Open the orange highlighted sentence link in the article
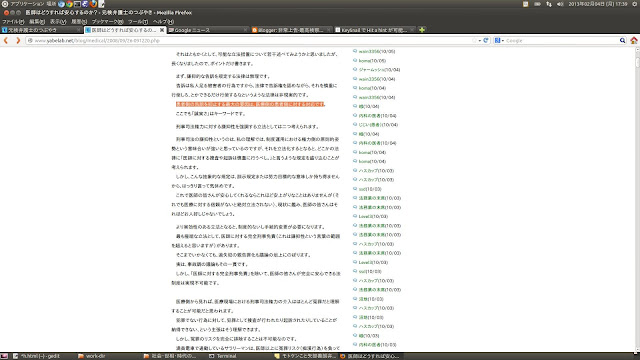 (250, 104)
